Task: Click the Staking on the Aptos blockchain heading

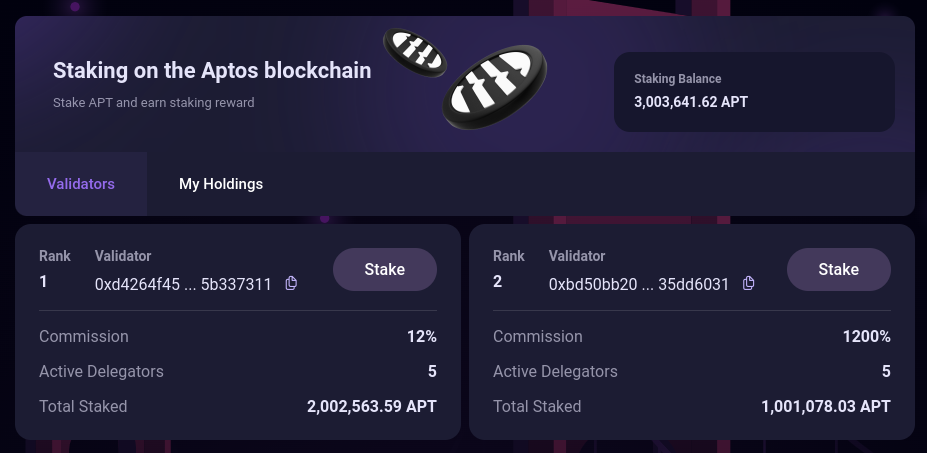Action: (x=212, y=71)
